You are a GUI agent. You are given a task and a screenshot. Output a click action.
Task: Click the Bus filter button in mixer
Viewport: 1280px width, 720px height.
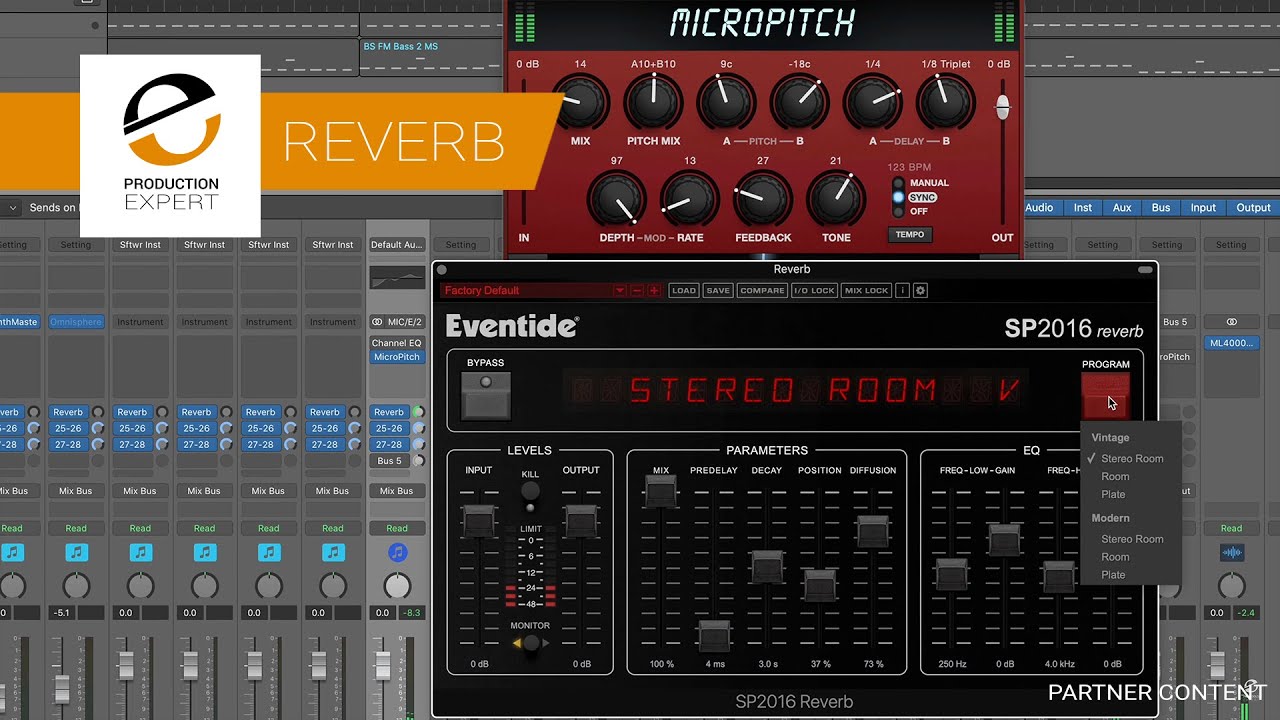point(1160,208)
